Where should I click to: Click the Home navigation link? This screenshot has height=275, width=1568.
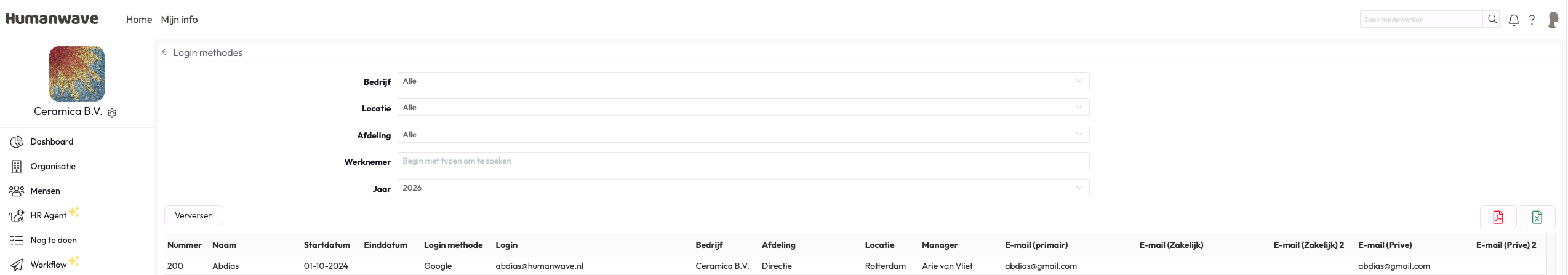coord(139,20)
